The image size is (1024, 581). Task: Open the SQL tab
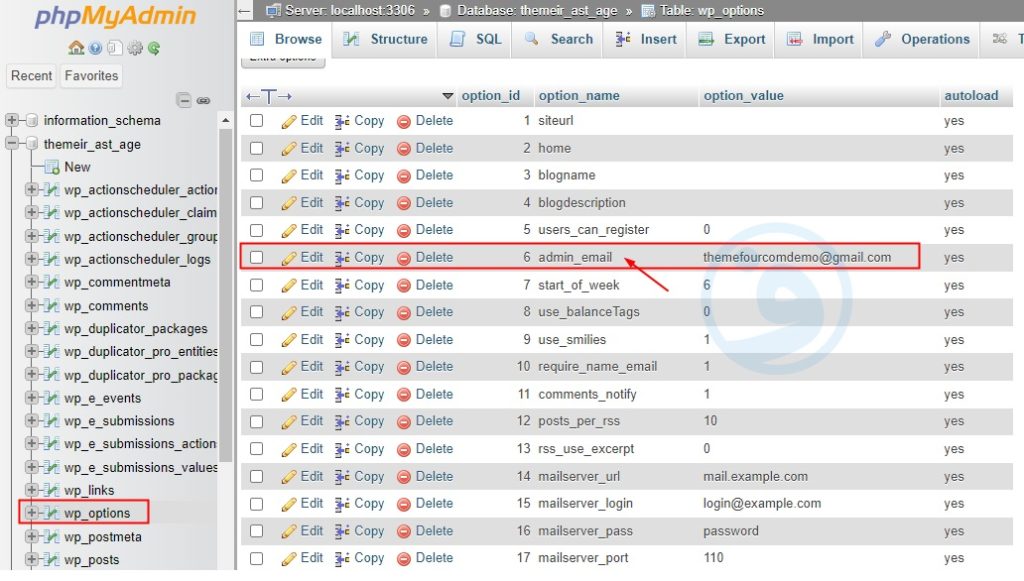point(476,39)
